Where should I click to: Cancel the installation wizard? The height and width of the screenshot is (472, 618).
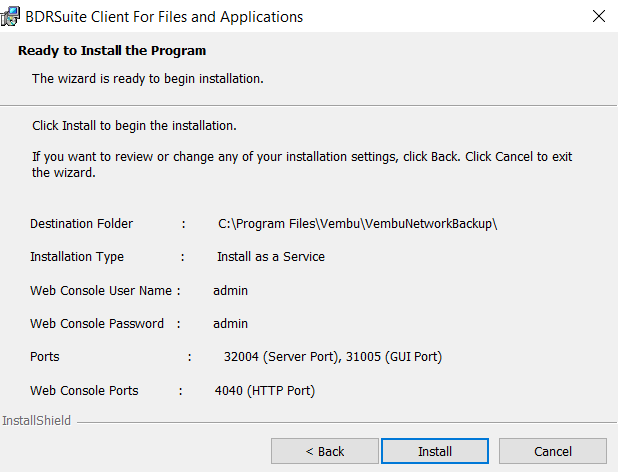553,451
